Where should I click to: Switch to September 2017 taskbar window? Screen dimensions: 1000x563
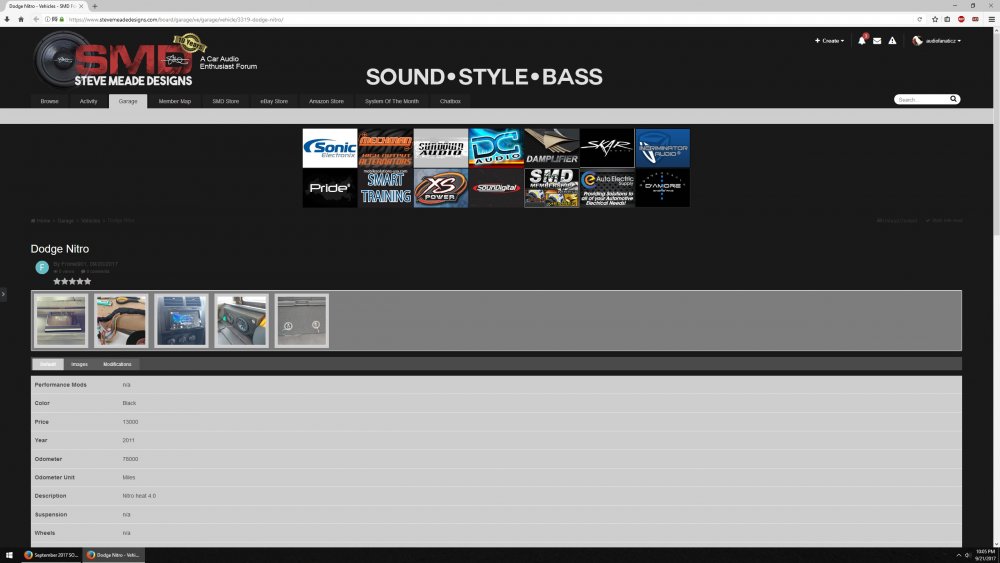(51, 555)
